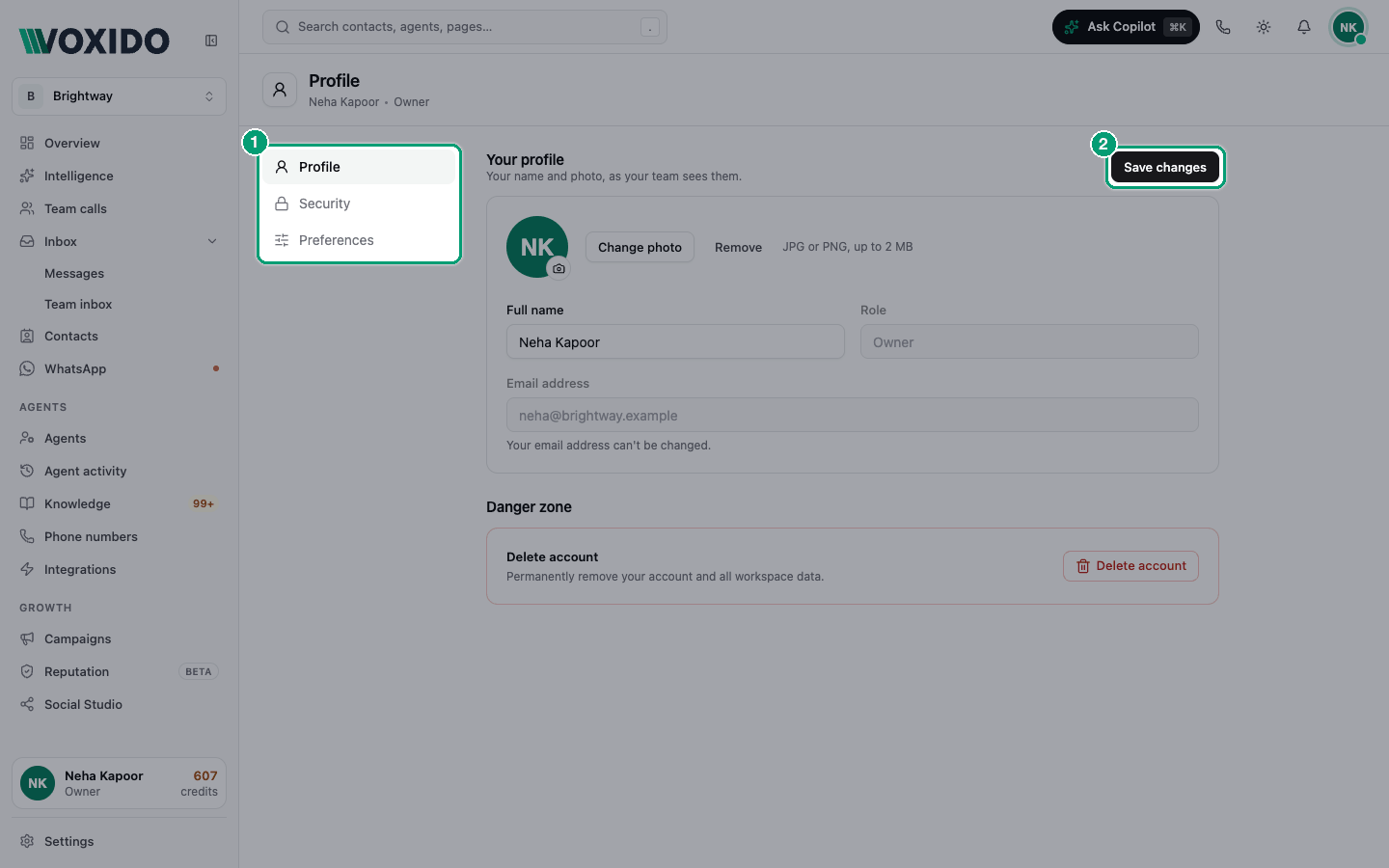Select the Profile settings tab
This screenshot has width=1389, height=868.
(359, 167)
